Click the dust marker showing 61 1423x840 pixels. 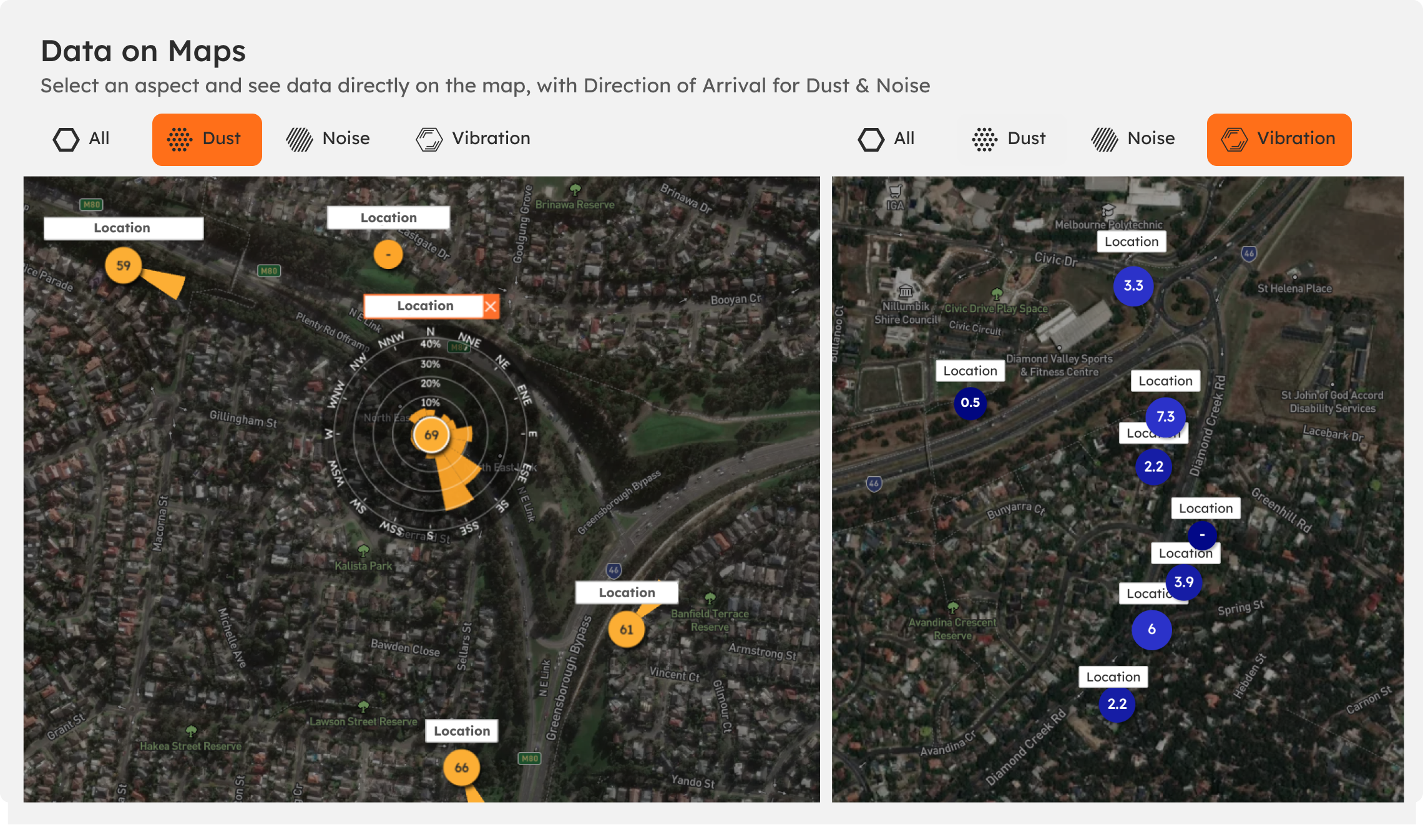tap(626, 629)
